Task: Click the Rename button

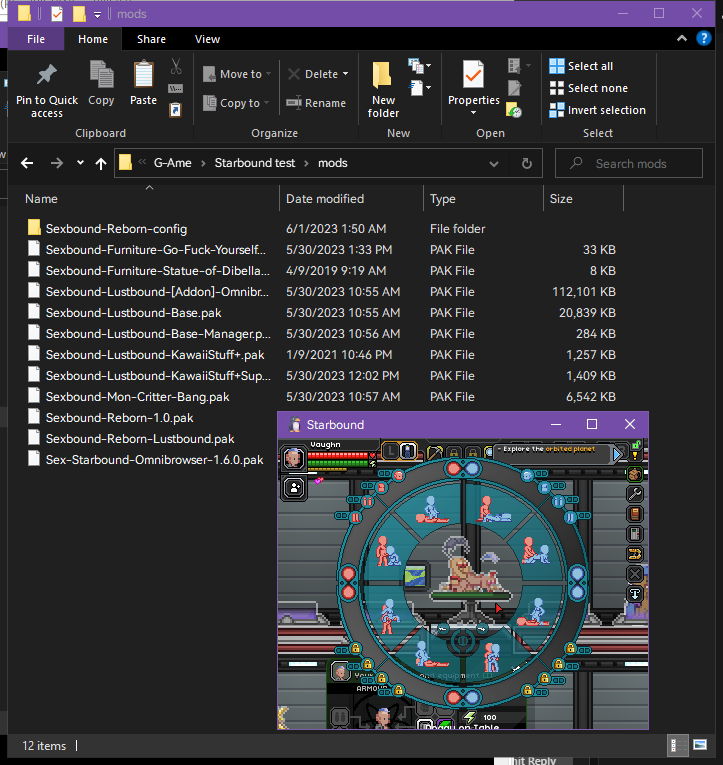Action: (x=316, y=103)
